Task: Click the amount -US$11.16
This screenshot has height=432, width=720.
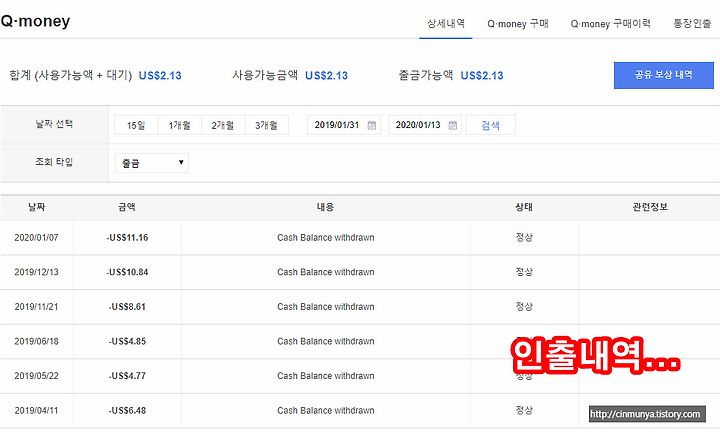Action: (x=127, y=238)
